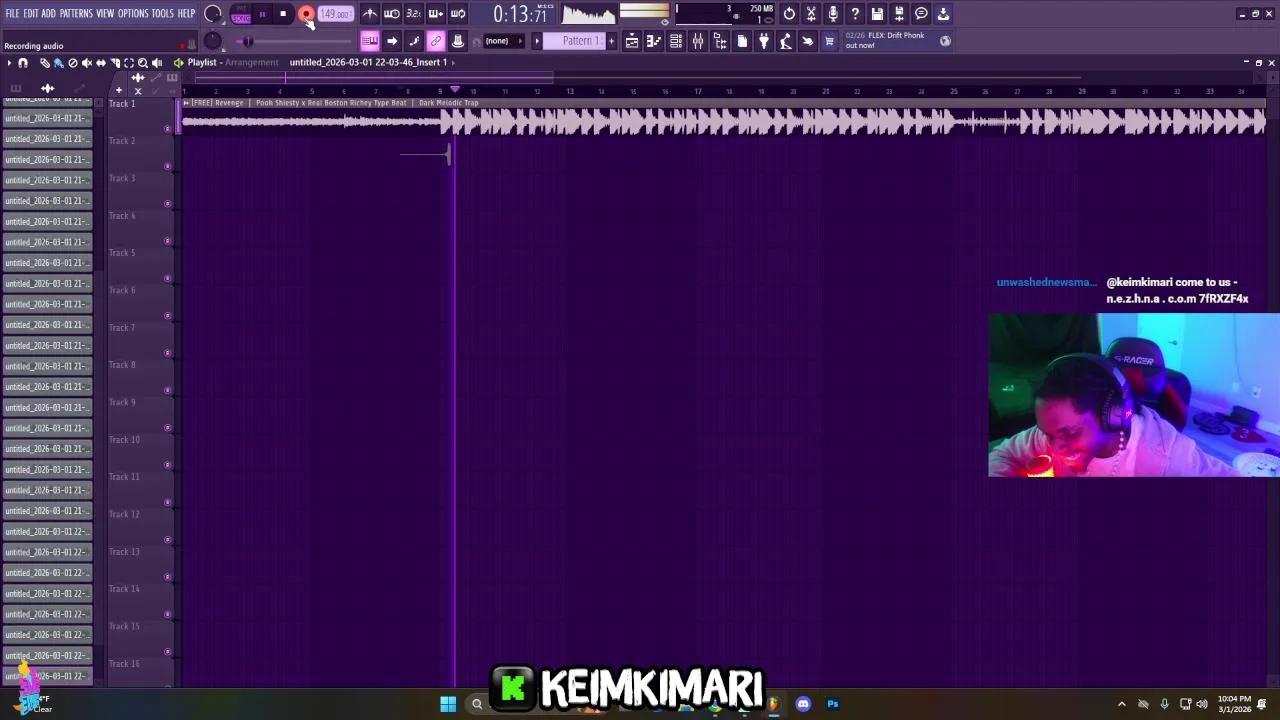Click the globe online news icon

point(945,41)
